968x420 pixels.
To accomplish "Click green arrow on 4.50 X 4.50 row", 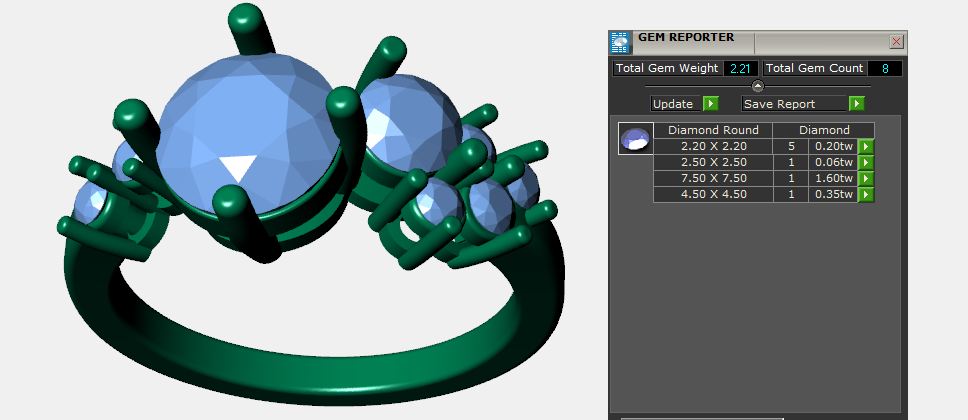I will click(x=866, y=195).
